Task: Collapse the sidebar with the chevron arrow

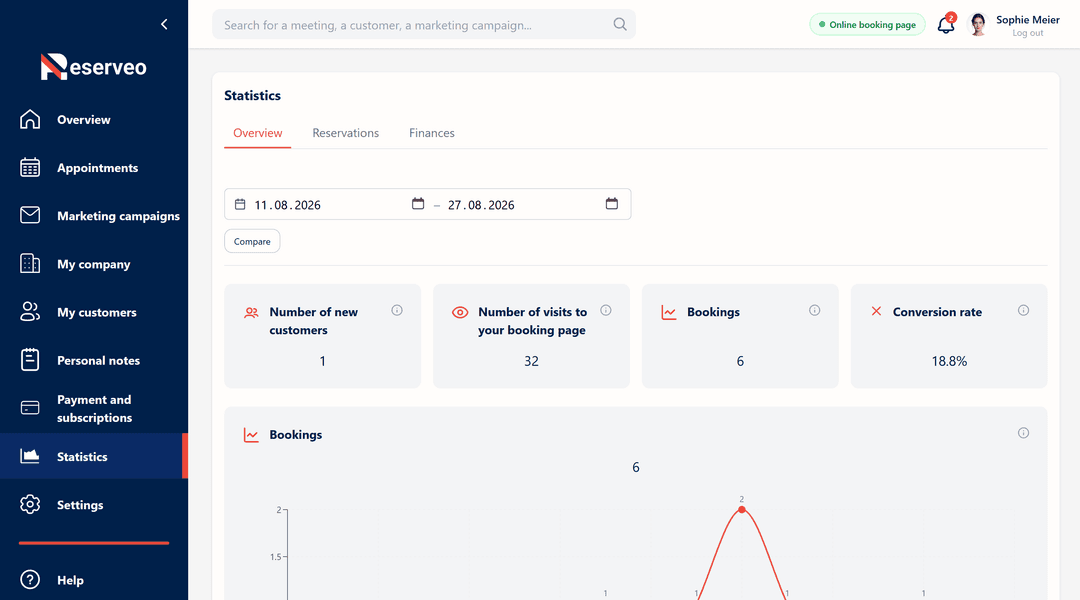Action: point(164,24)
